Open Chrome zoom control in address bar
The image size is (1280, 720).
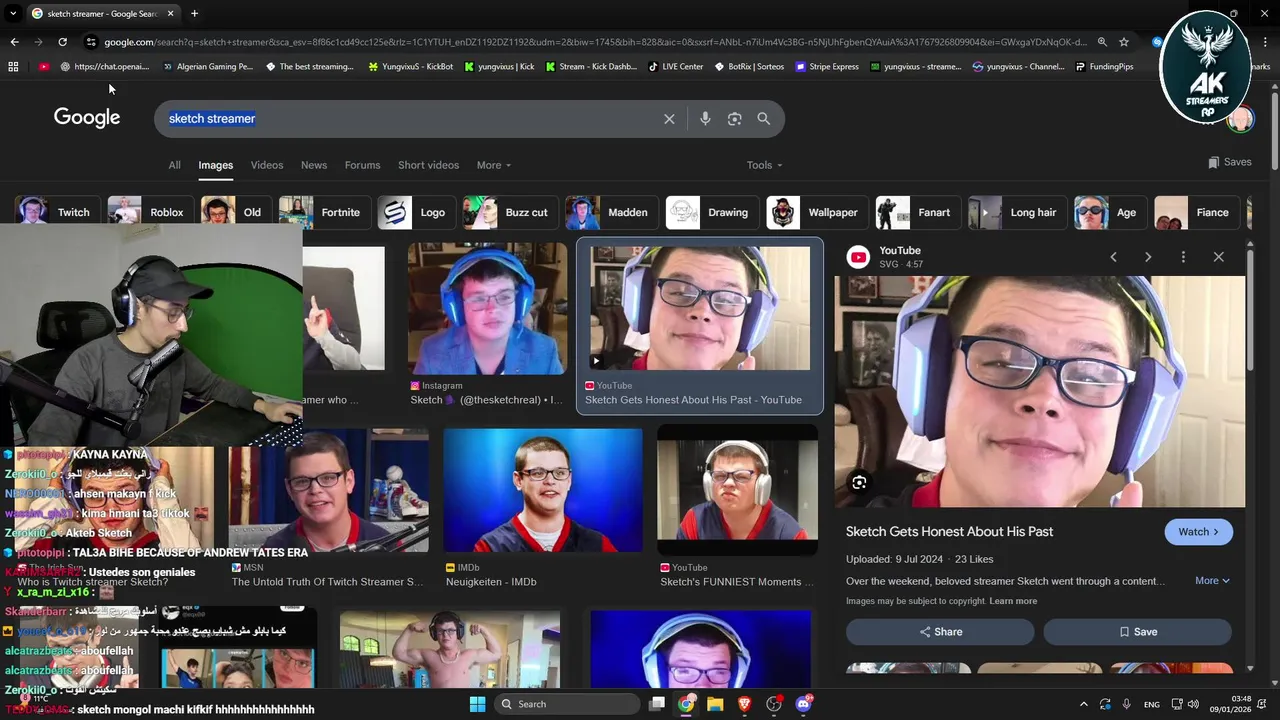pyautogui.click(x=1102, y=42)
